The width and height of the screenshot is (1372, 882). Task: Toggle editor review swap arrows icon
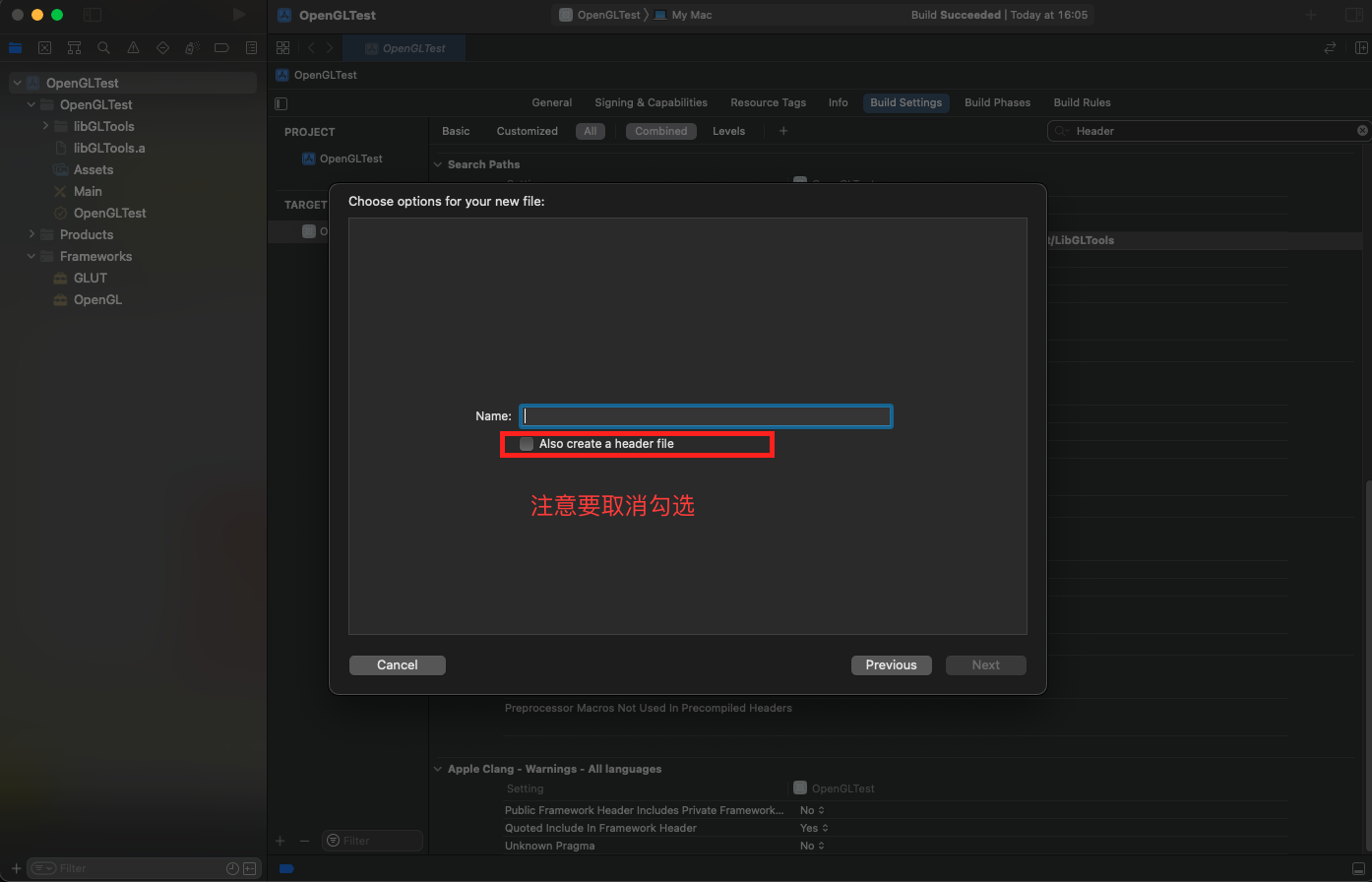click(x=1331, y=47)
